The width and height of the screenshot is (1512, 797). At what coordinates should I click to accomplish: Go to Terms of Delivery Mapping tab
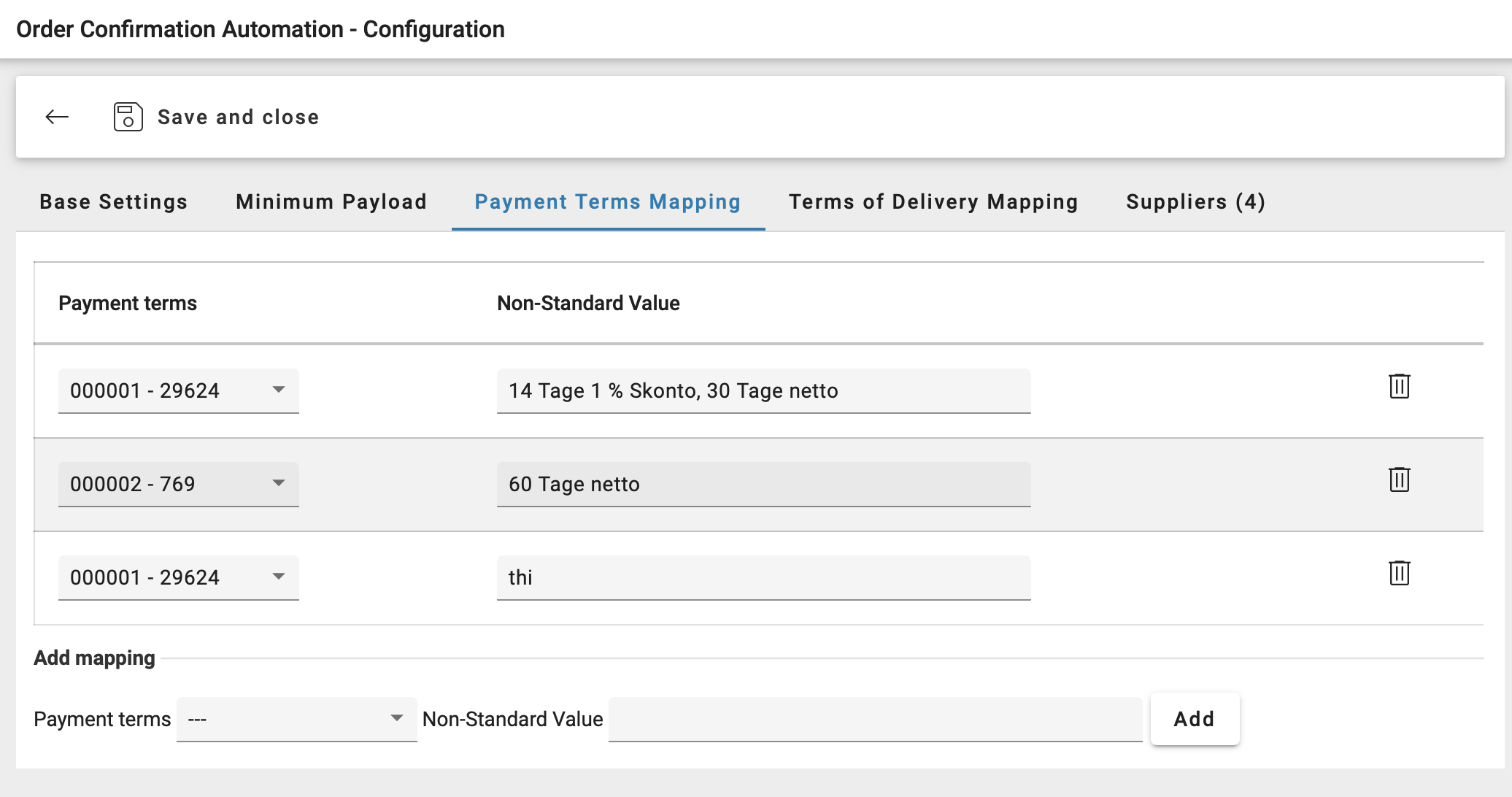(933, 201)
